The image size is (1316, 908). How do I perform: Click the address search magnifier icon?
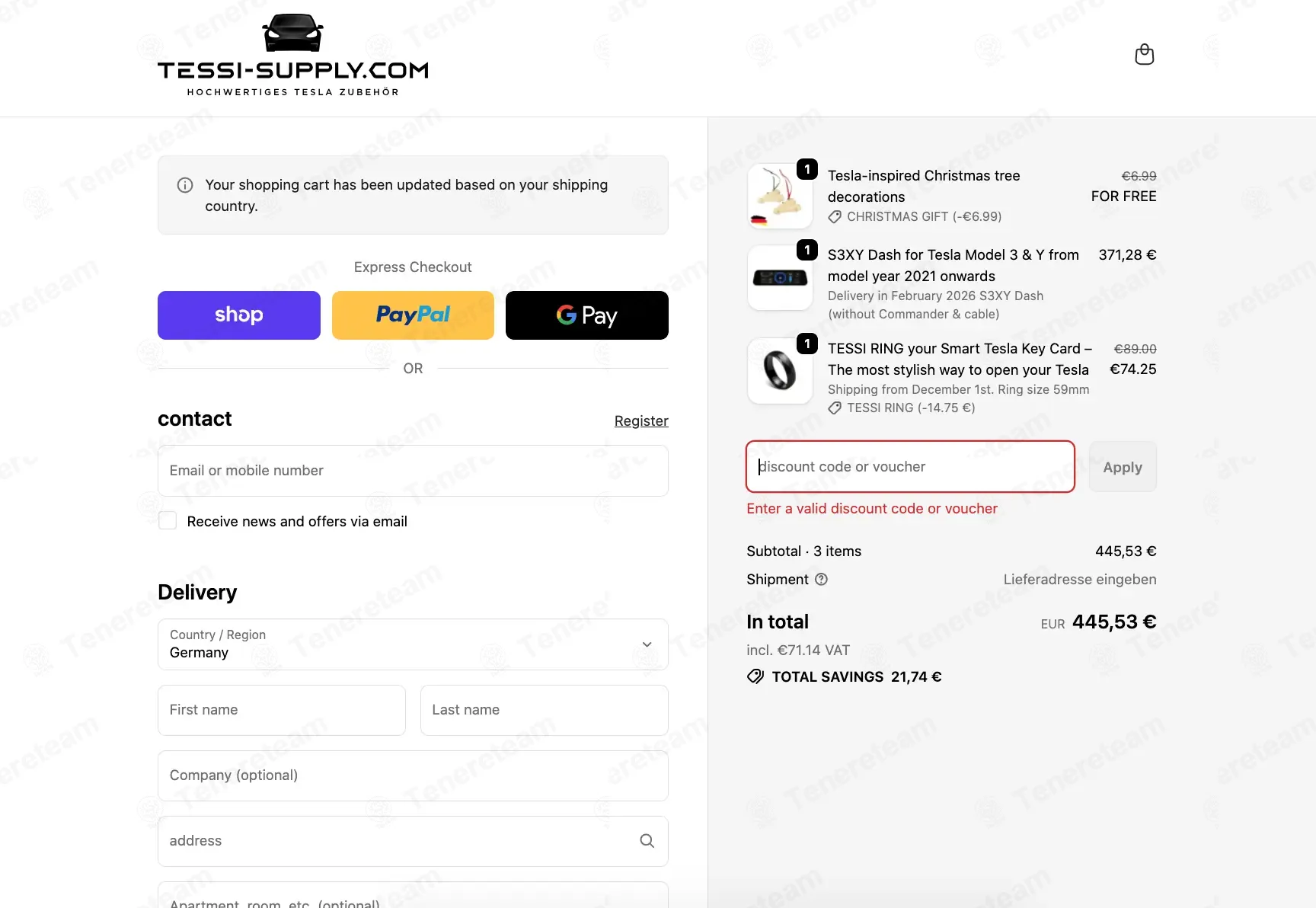click(x=647, y=840)
